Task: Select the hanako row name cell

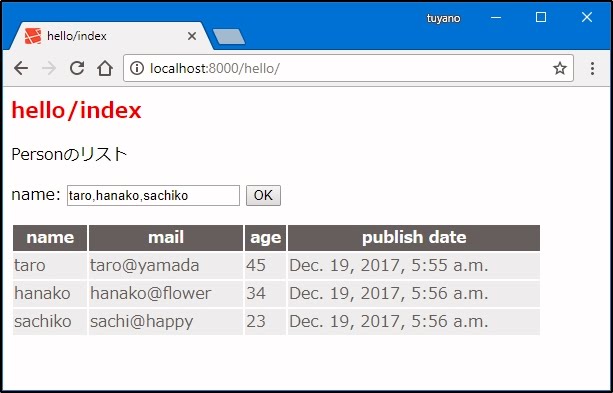Action: pyautogui.click(x=50, y=294)
